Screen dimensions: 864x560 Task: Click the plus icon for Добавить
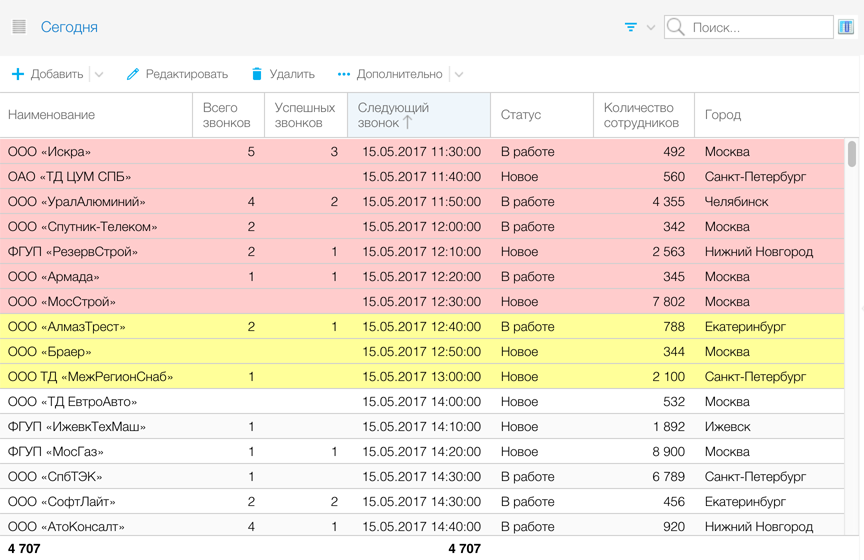point(17,74)
